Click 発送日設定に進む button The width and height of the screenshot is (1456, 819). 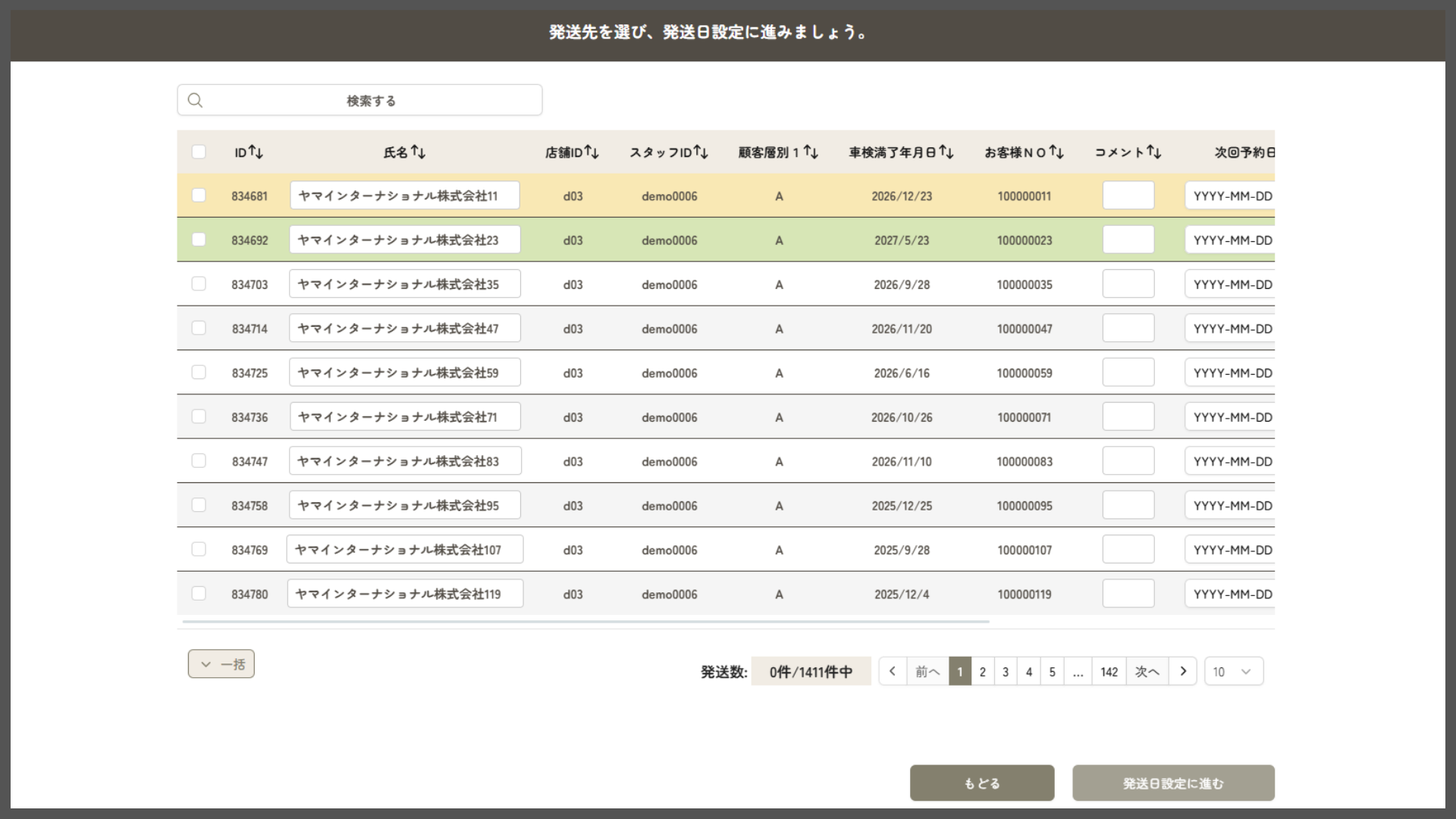point(1172,783)
